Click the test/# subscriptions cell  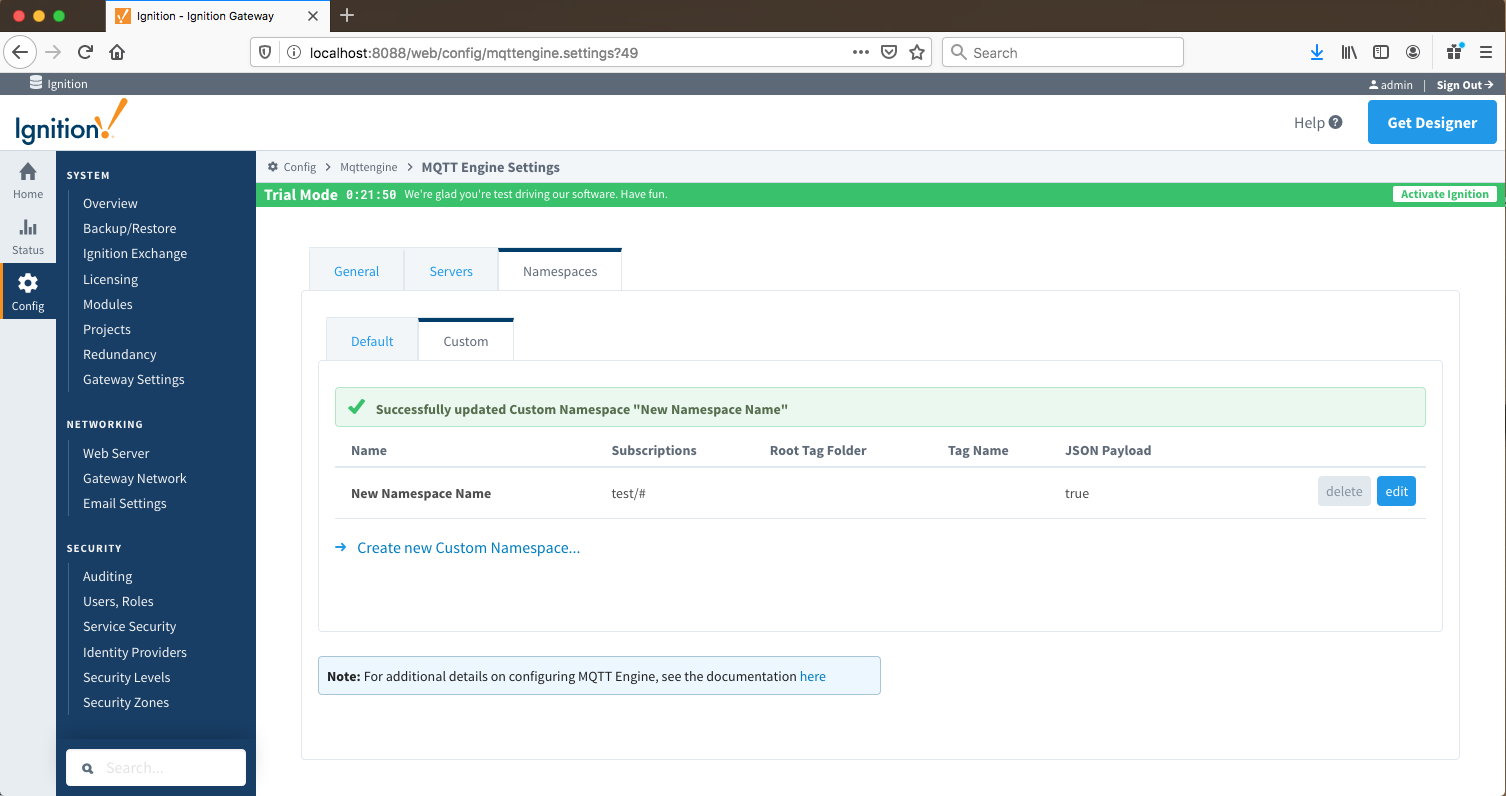click(x=629, y=493)
